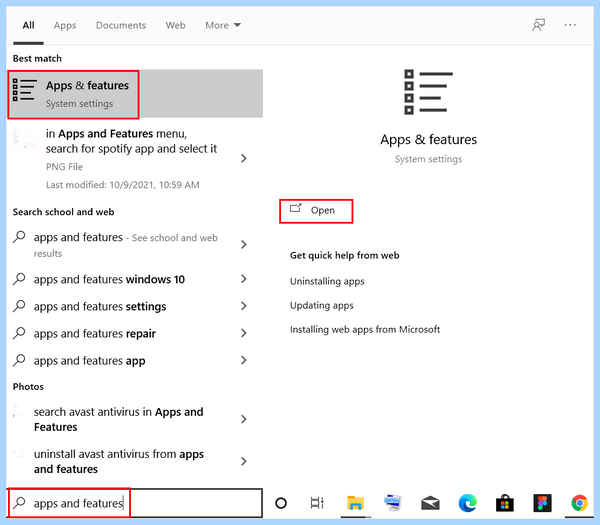Expand the More dropdown tab

223,25
